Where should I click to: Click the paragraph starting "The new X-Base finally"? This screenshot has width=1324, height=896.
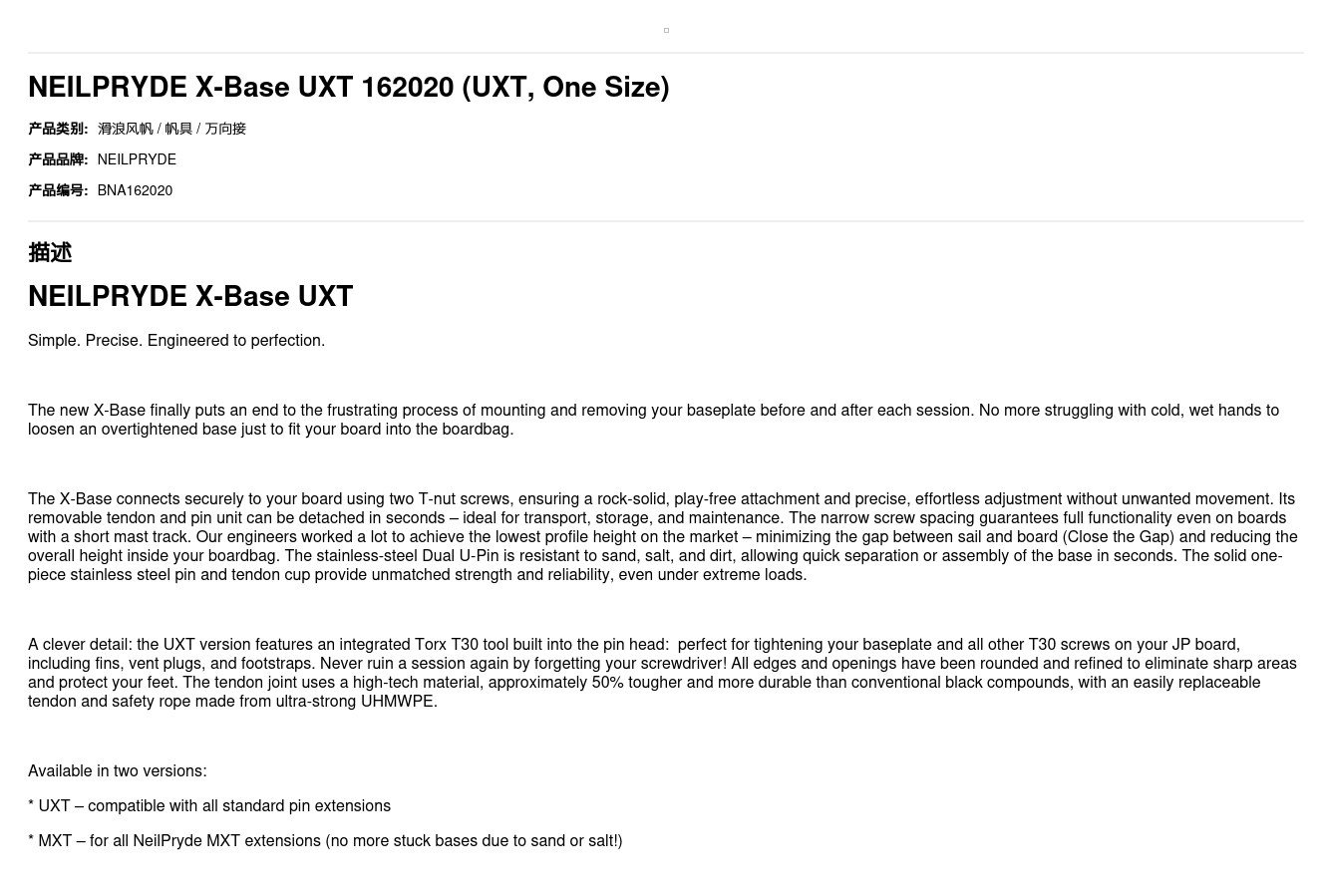click(x=653, y=420)
